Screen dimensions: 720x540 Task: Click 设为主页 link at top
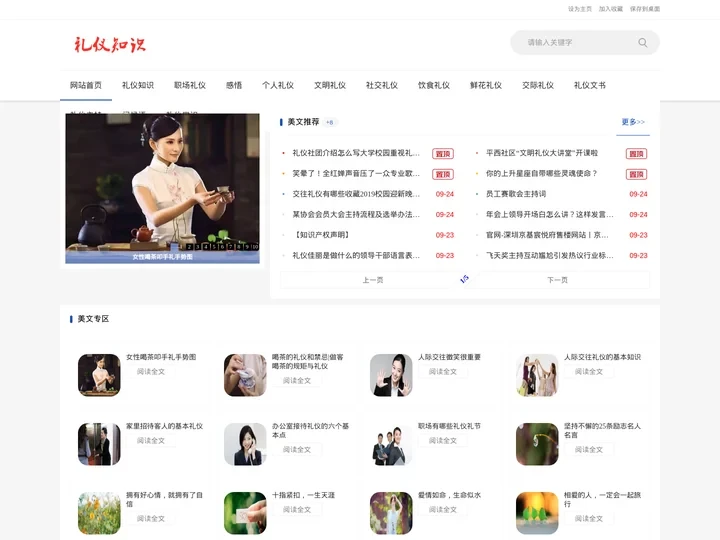(x=580, y=9)
